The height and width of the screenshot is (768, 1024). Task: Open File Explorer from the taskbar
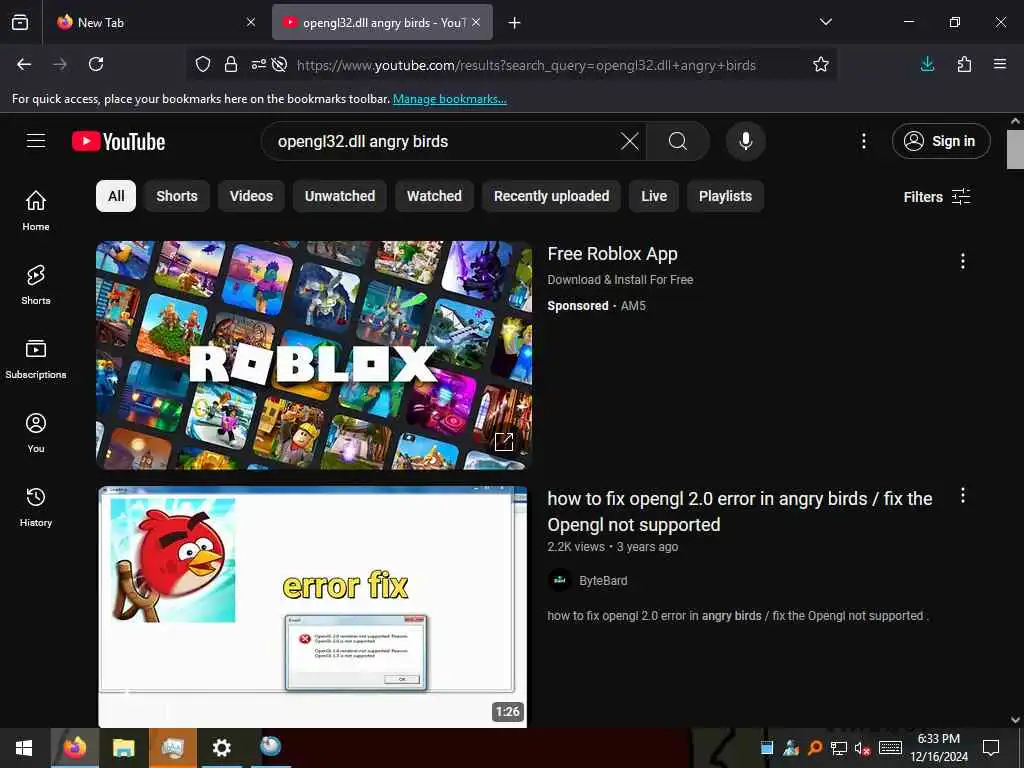tap(123, 748)
